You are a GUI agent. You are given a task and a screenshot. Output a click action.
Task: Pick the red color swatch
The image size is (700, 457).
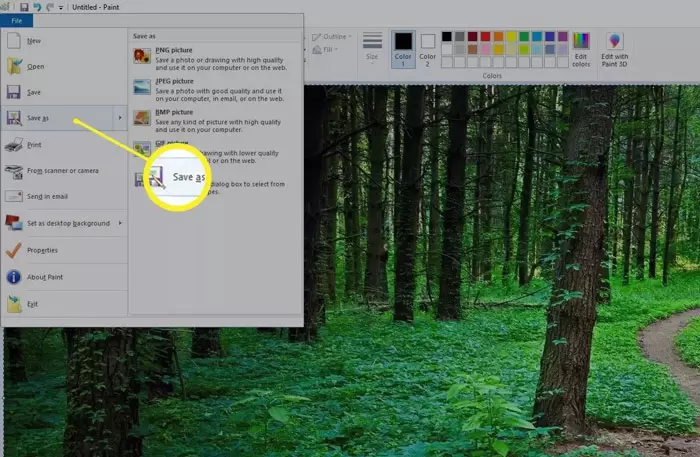point(485,36)
